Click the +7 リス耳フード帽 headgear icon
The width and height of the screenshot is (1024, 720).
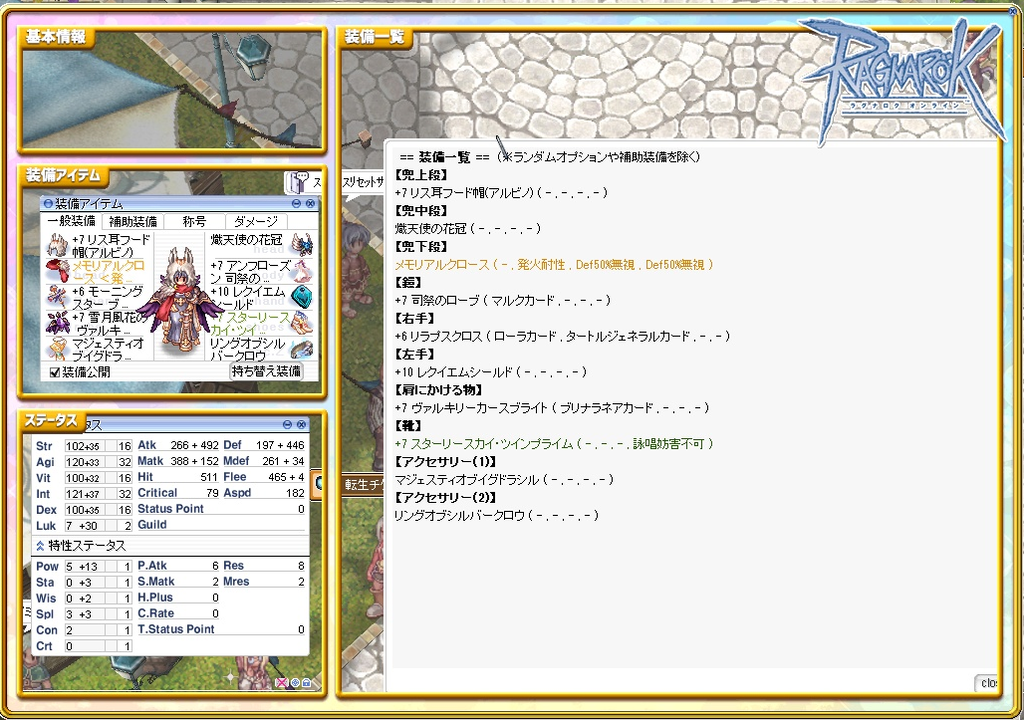click(x=57, y=245)
